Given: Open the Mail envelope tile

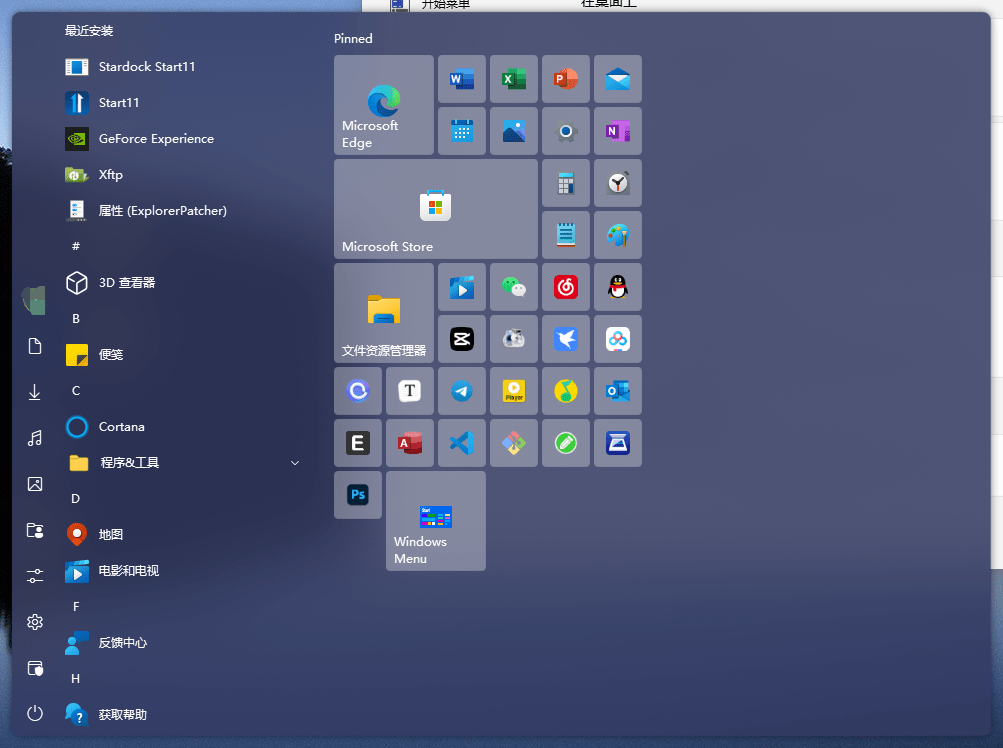Looking at the screenshot, I should click(x=618, y=79).
